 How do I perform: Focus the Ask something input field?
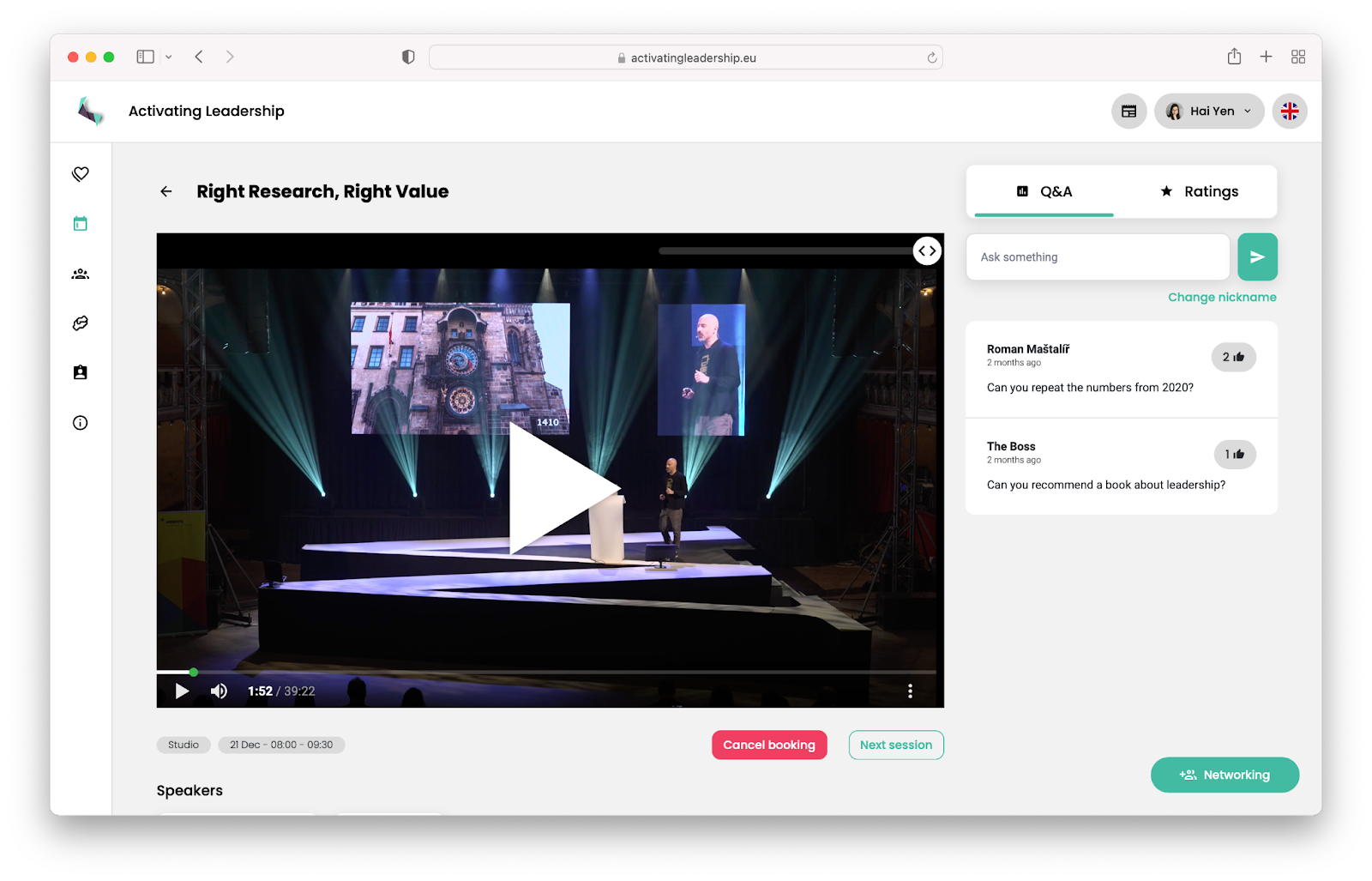tap(1098, 256)
